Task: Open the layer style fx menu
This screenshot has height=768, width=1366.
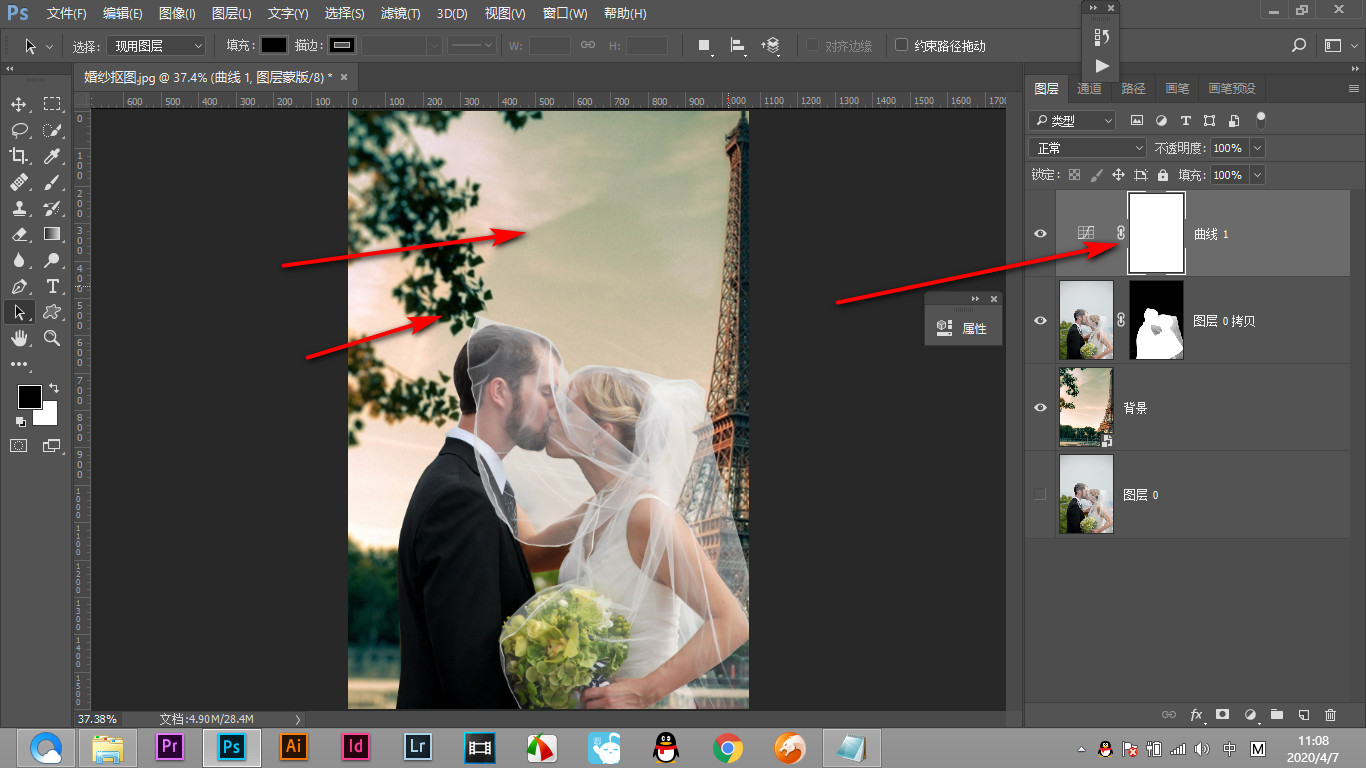Action: 1196,715
